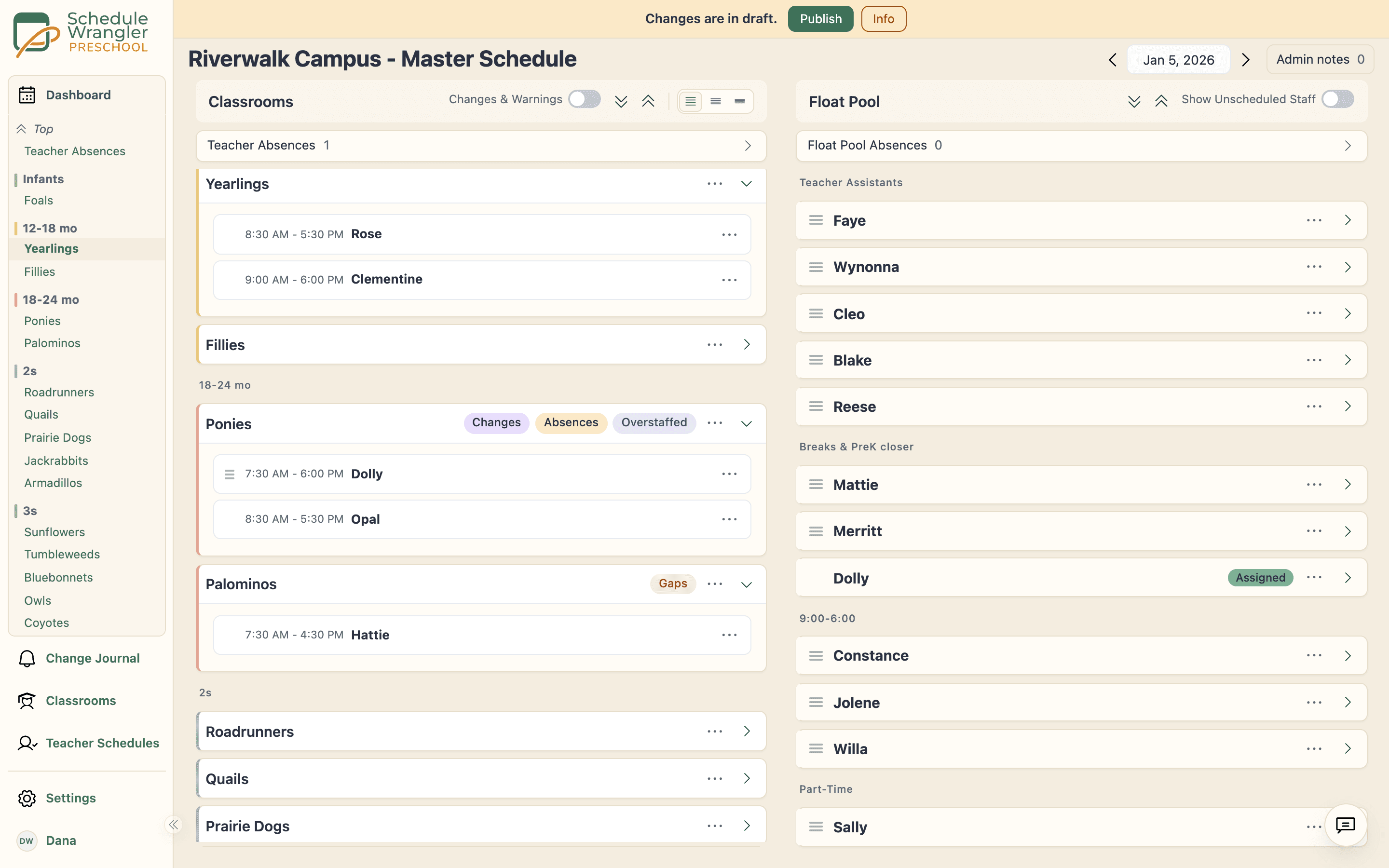This screenshot has height=868, width=1389.
Task: Click the Absences badge on Ponies
Action: (571, 422)
